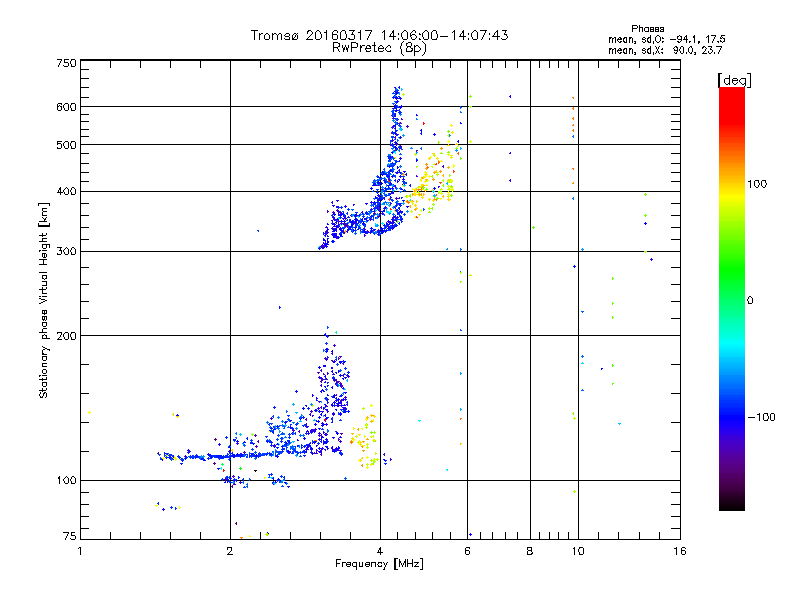Click the y-axis tick label "600"
This screenshot has height=600, width=800.
[66, 107]
